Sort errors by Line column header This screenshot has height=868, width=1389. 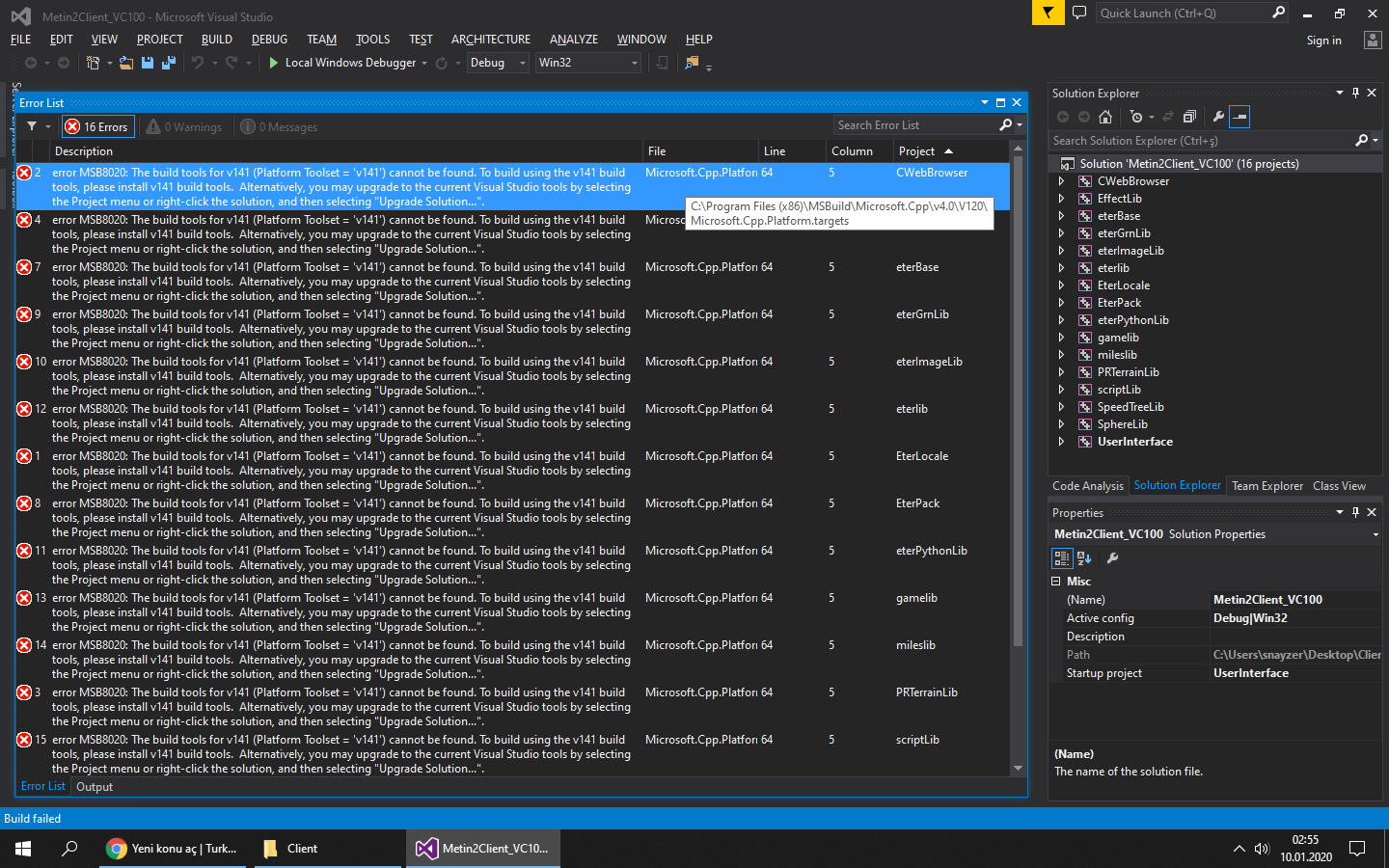pyautogui.click(x=792, y=151)
